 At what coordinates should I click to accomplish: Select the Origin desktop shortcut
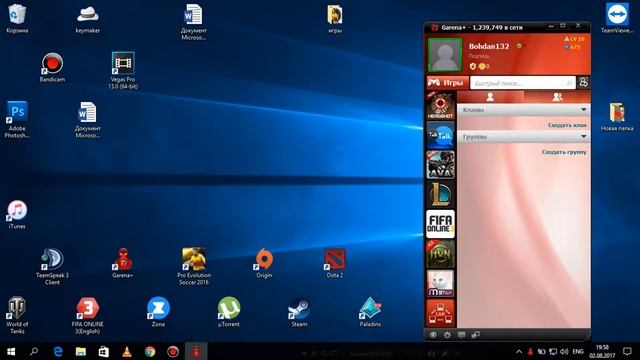click(x=264, y=263)
